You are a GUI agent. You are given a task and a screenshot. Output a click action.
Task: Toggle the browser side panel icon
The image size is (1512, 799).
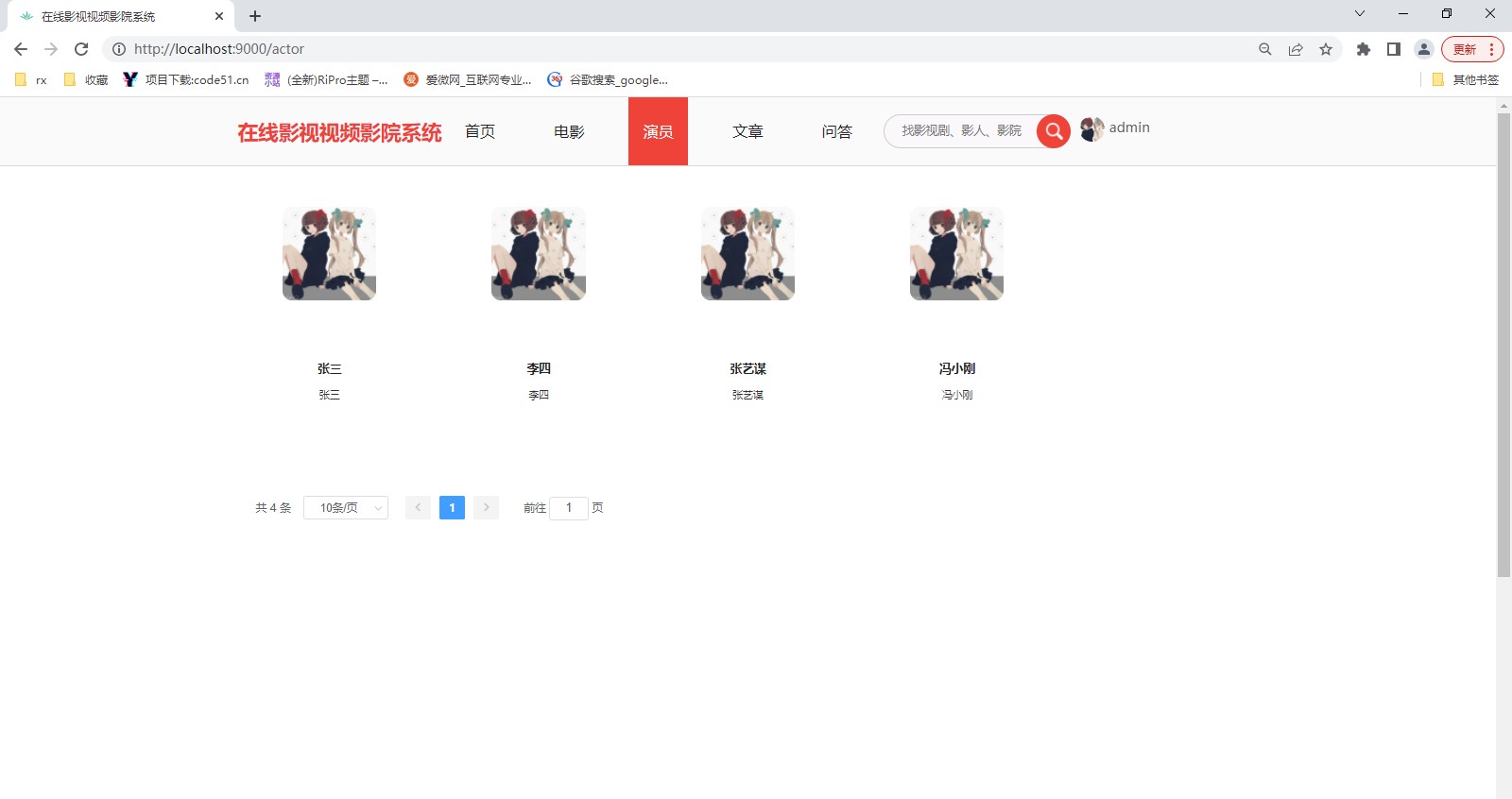coord(1394,49)
